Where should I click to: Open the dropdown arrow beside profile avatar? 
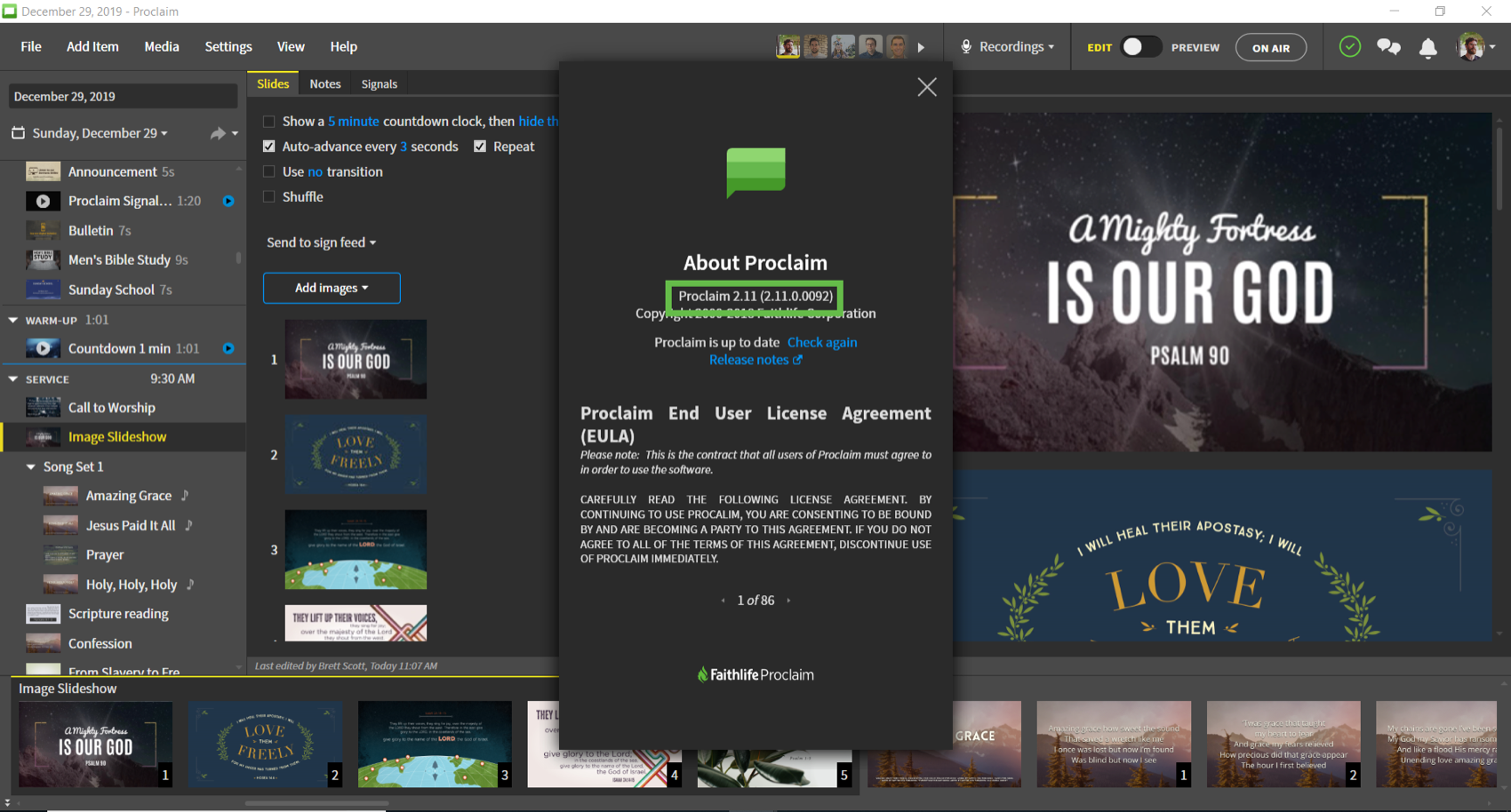[x=1492, y=47]
